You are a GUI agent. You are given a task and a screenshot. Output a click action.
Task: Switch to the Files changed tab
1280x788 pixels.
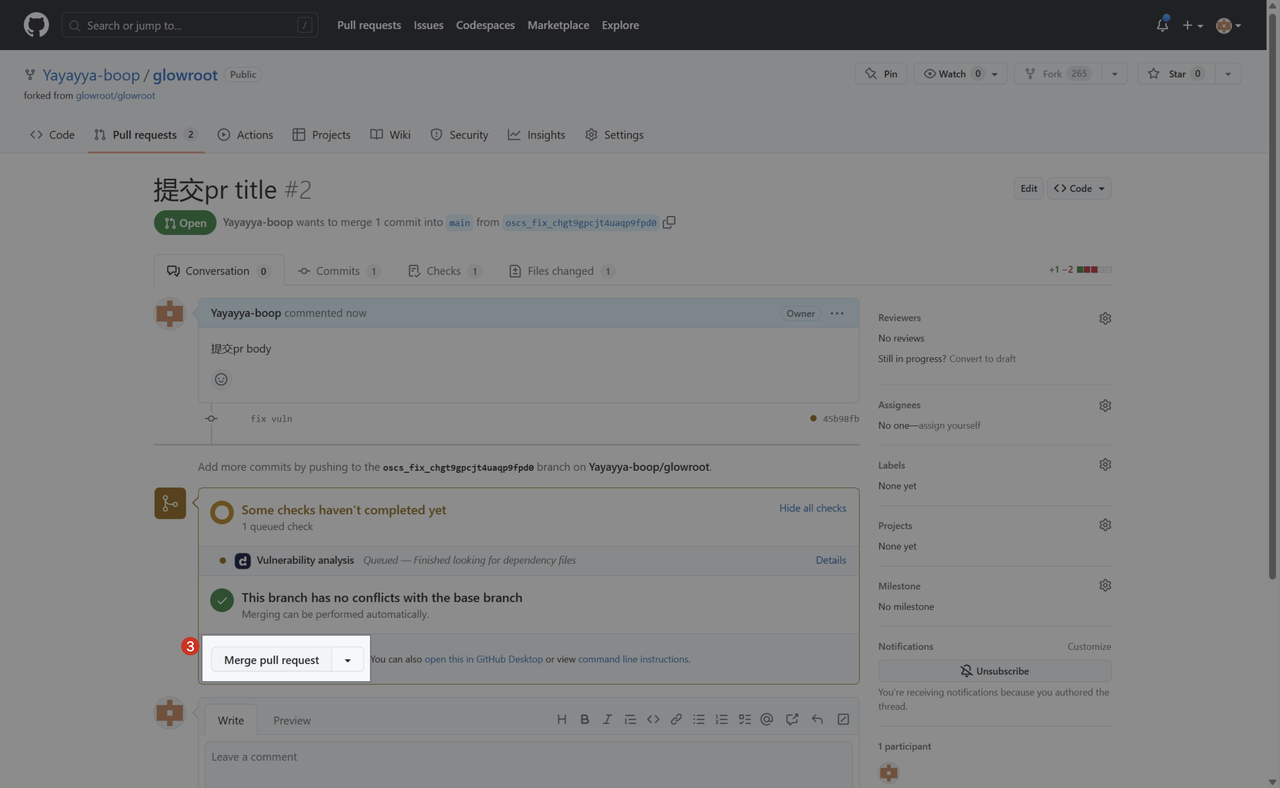pos(560,271)
